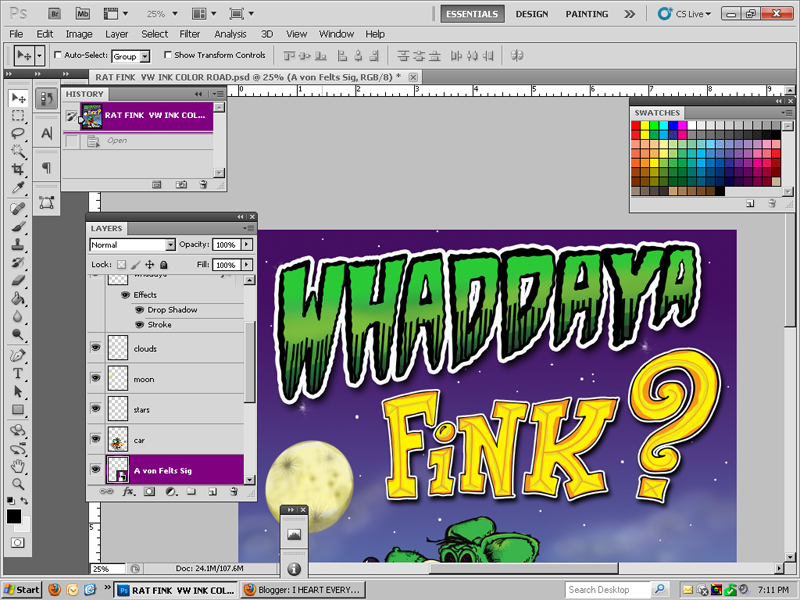
Task: Create a new layer in the Layers panel
Action: click(213, 492)
